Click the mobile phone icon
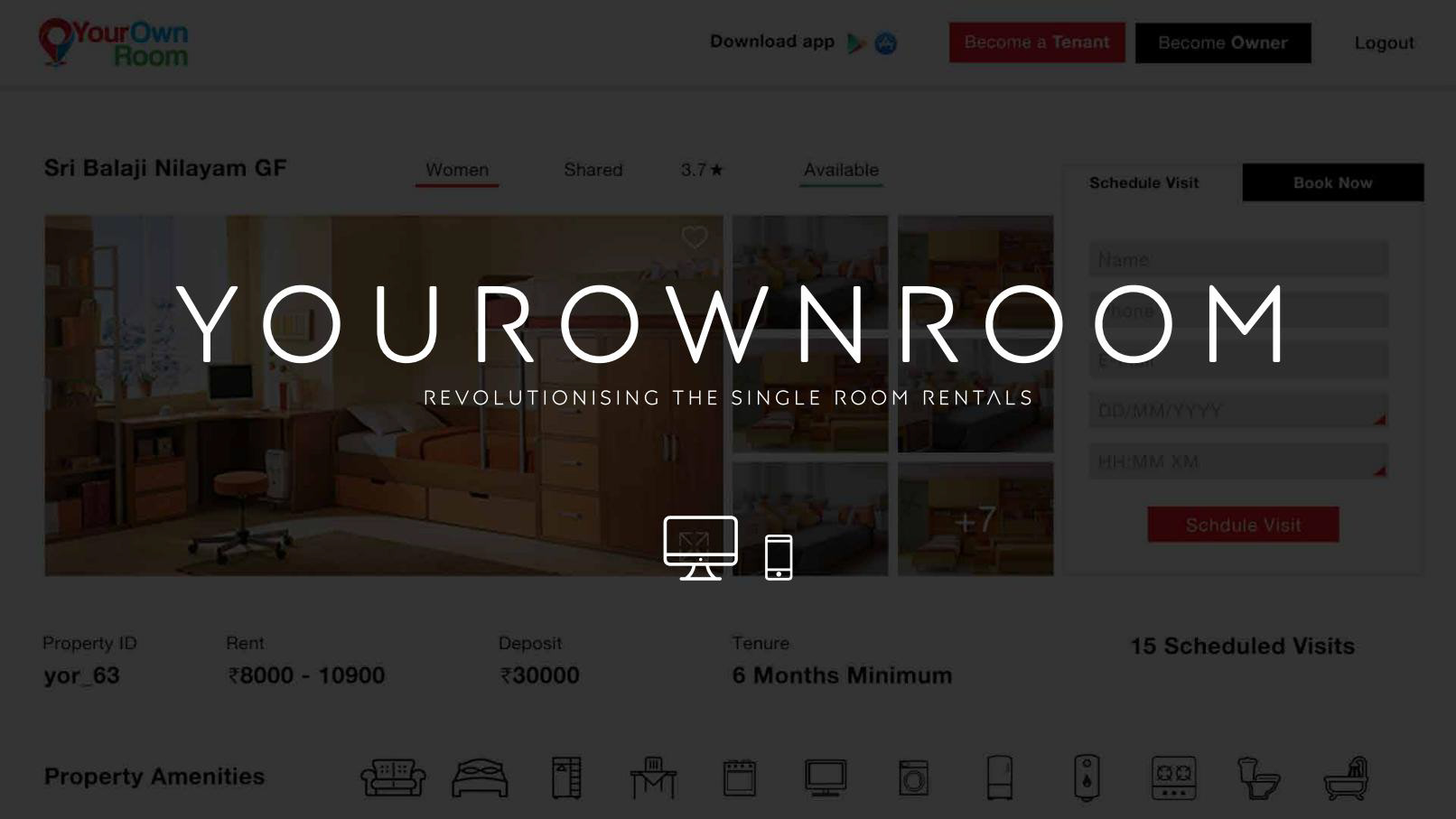Viewport: 1456px width, 819px height. point(779,557)
